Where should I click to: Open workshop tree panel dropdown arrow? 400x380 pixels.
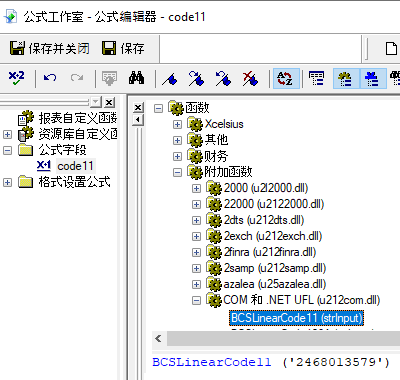coord(96,102)
